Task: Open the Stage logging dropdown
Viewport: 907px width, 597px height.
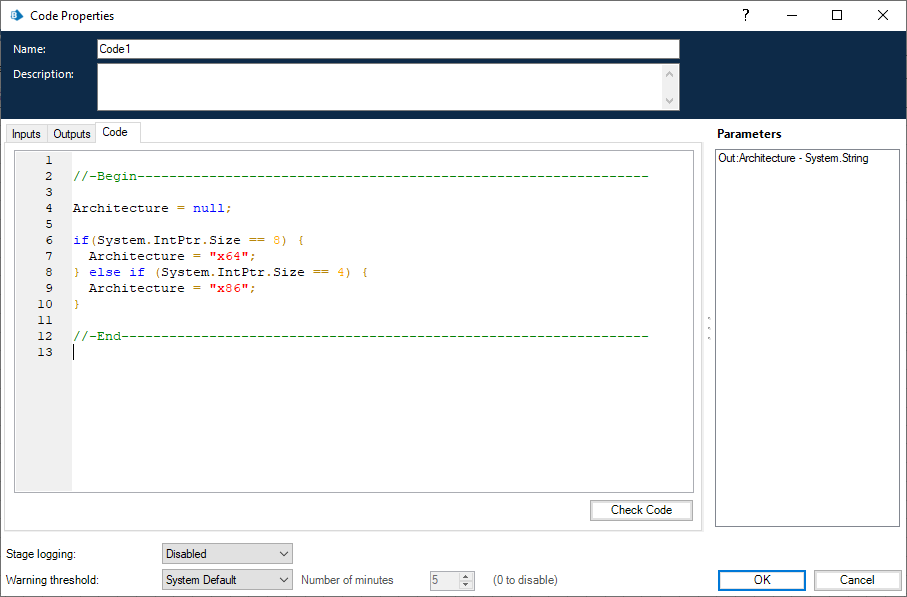Action: coord(227,554)
